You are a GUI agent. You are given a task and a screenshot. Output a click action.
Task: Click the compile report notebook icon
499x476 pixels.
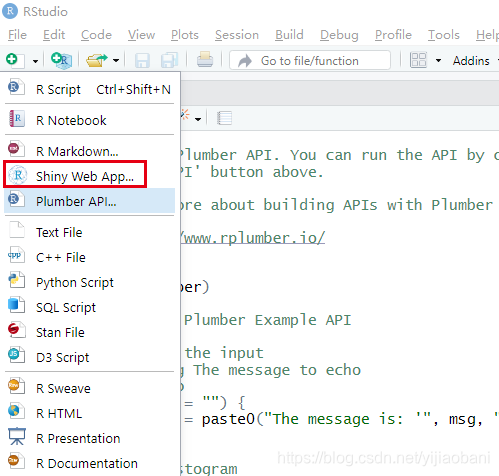224,118
